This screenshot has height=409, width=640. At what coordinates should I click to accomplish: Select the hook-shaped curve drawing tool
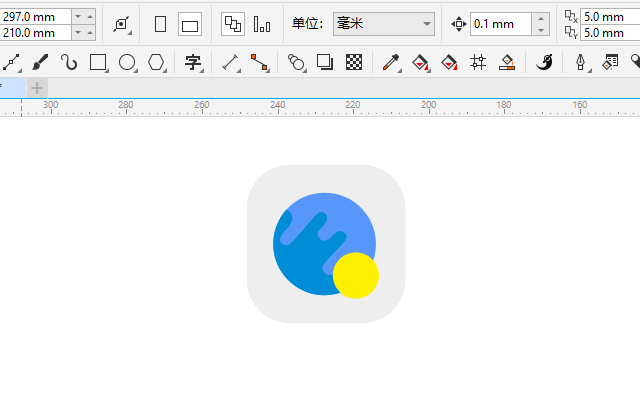pos(69,62)
